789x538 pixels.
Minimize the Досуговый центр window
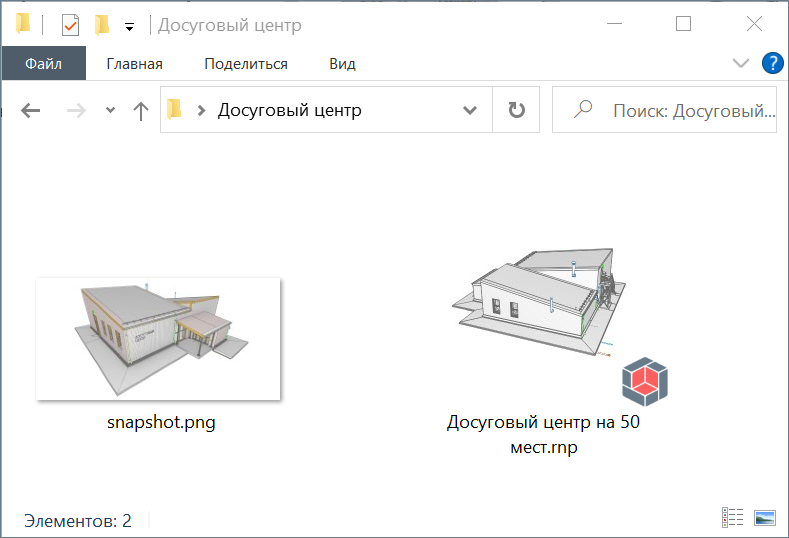(x=614, y=24)
